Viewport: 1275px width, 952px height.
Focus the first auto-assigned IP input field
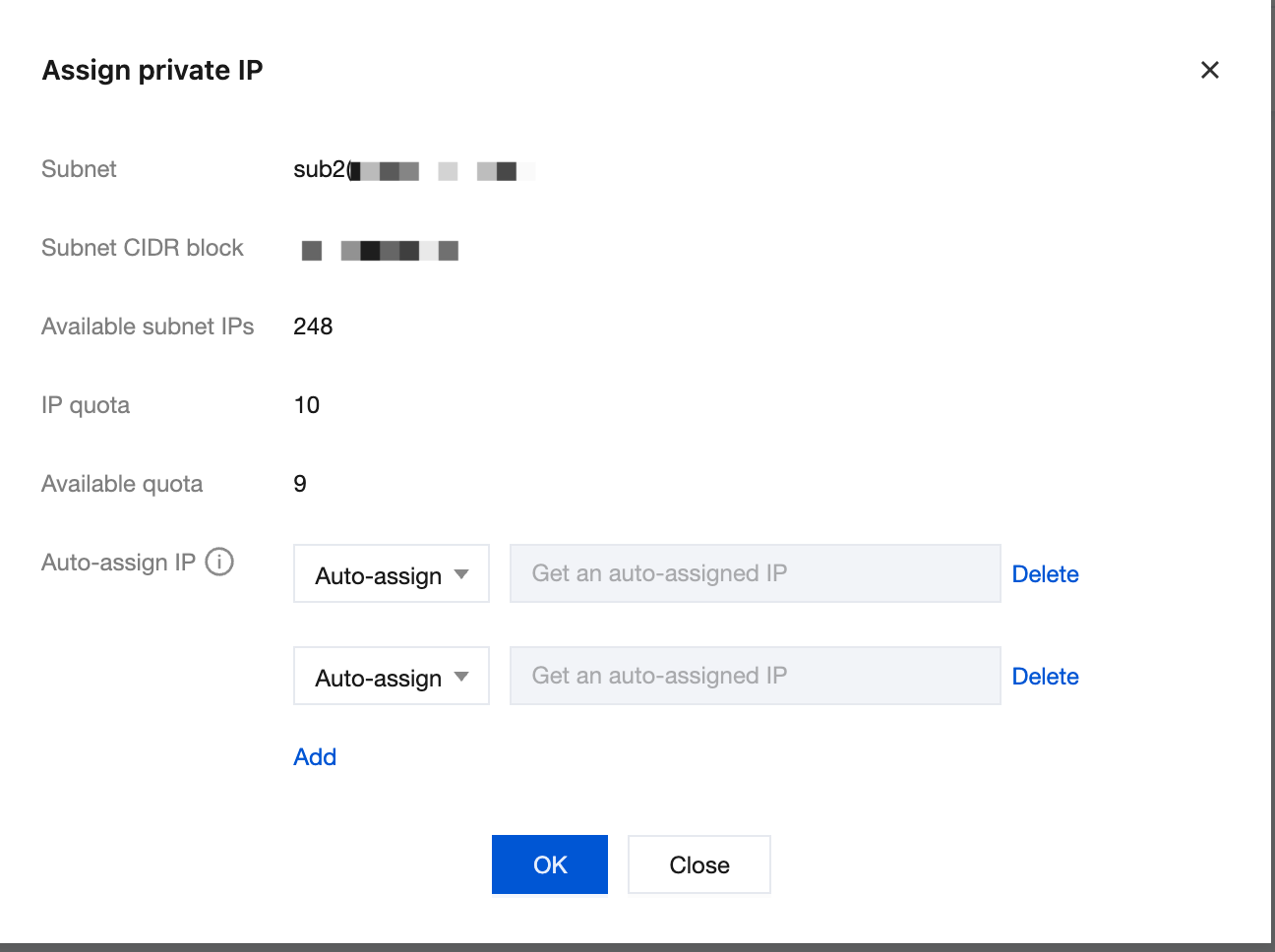tap(755, 573)
